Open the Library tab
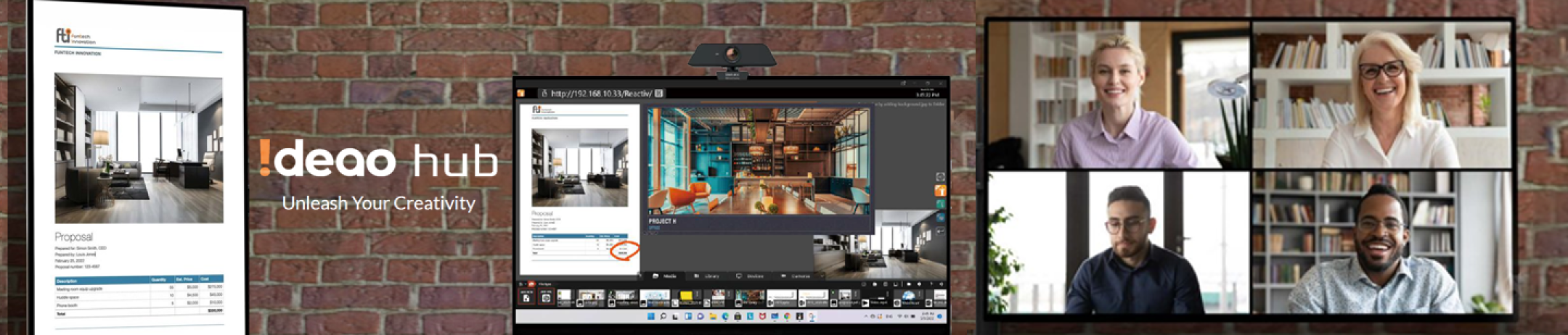Image resolution: width=1568 pixels, height=335 pixels. (707, 276)
